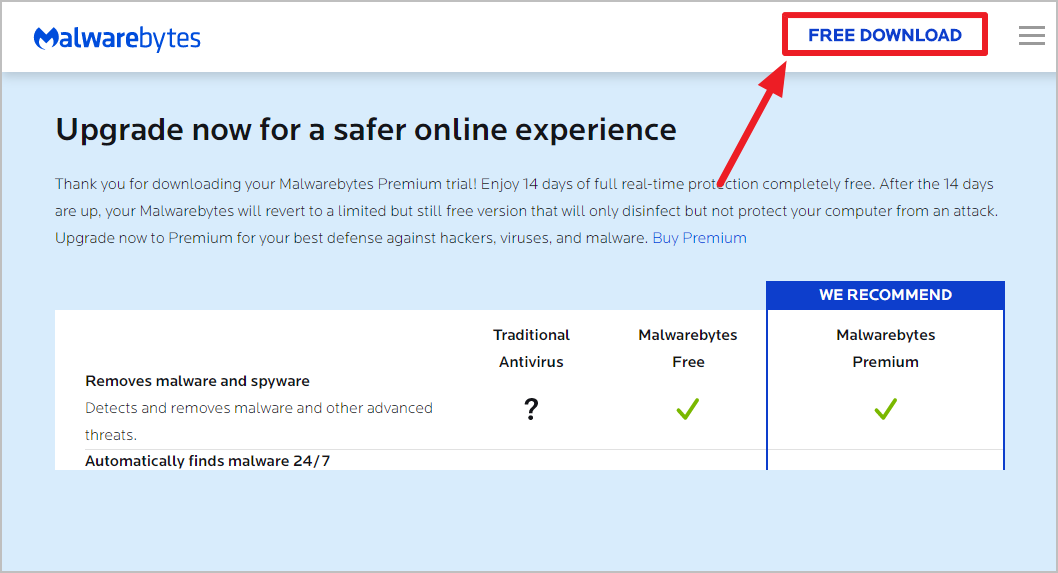Click the Traditional Antivirus column header
The width and height of the screenshot is (1058, 573).
531,348
